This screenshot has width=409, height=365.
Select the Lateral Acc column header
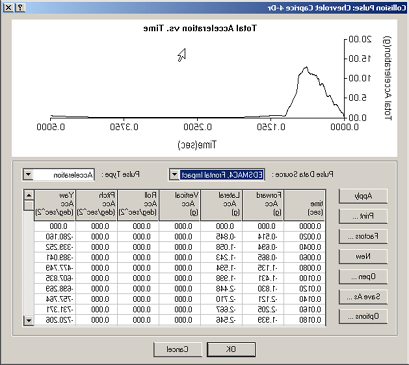(x=221, y=205)
